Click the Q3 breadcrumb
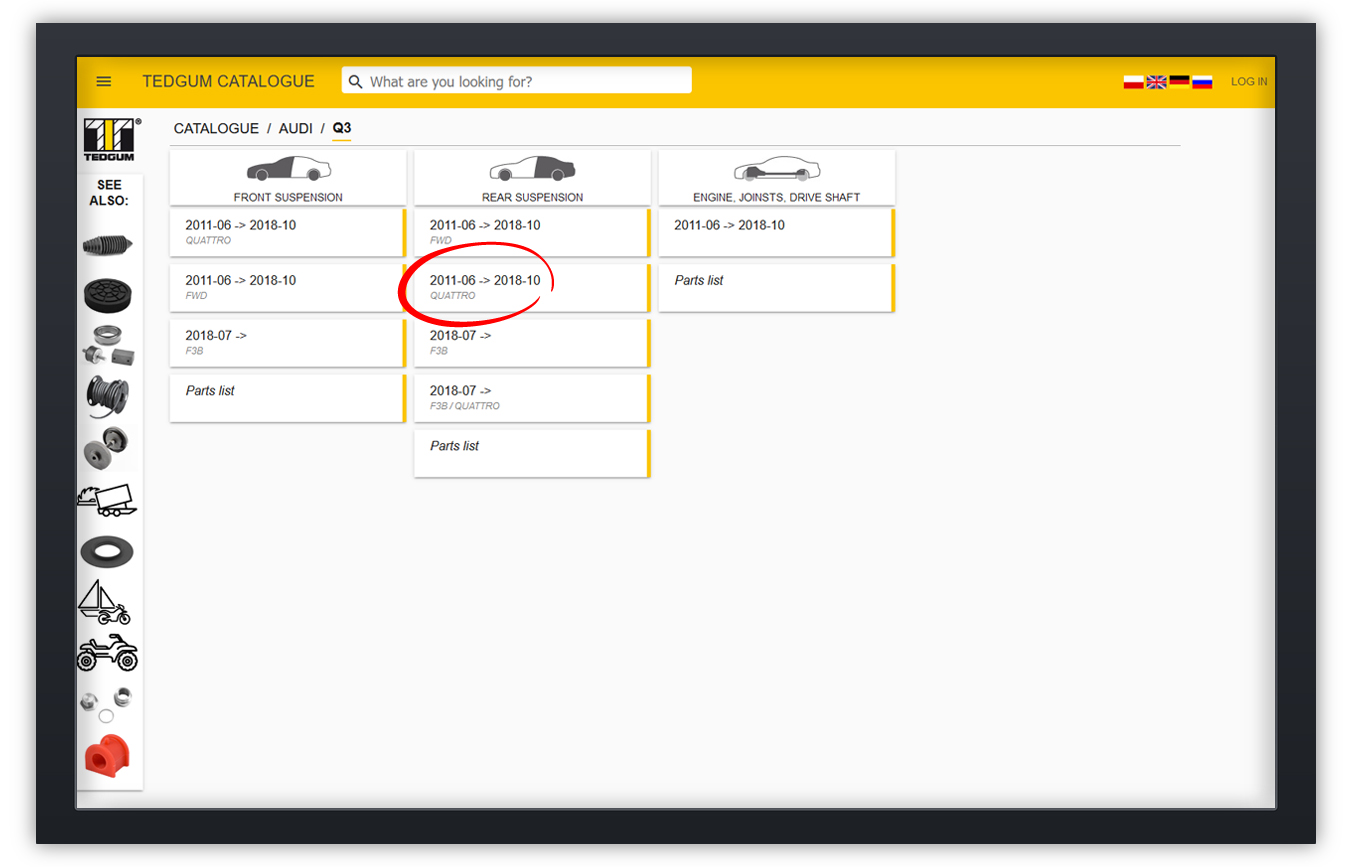 (342, 129)
